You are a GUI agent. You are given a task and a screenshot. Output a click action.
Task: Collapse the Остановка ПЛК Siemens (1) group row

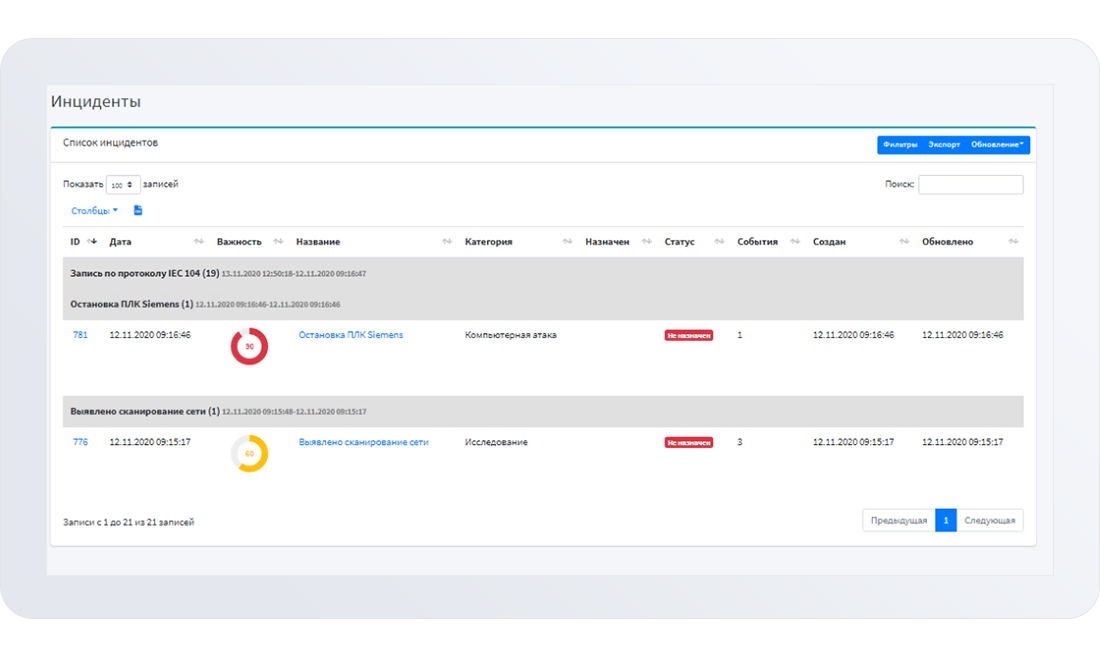[543, 304]
